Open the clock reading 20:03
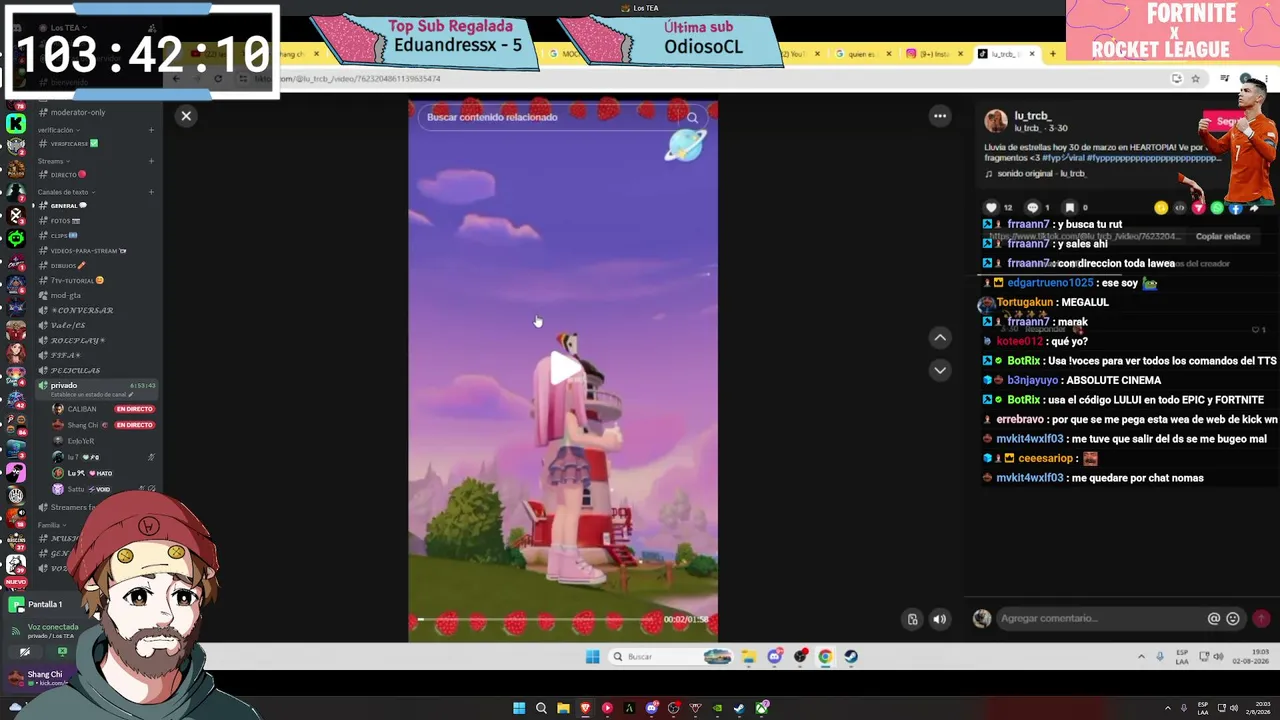Viewport: 1280px width, 720px height. point(1257,709)
